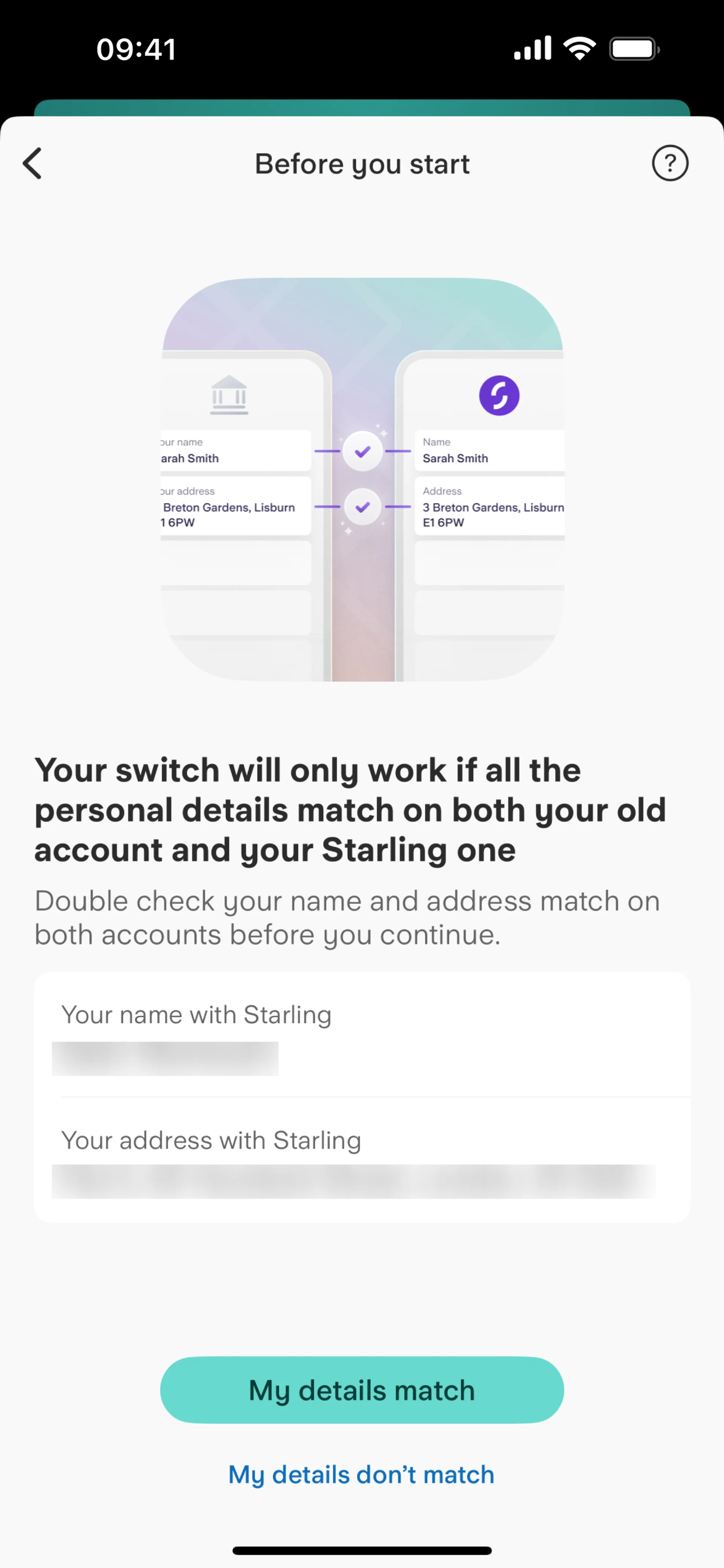
Task: Choose the My details don't match link
Action: pos(362,1475)
